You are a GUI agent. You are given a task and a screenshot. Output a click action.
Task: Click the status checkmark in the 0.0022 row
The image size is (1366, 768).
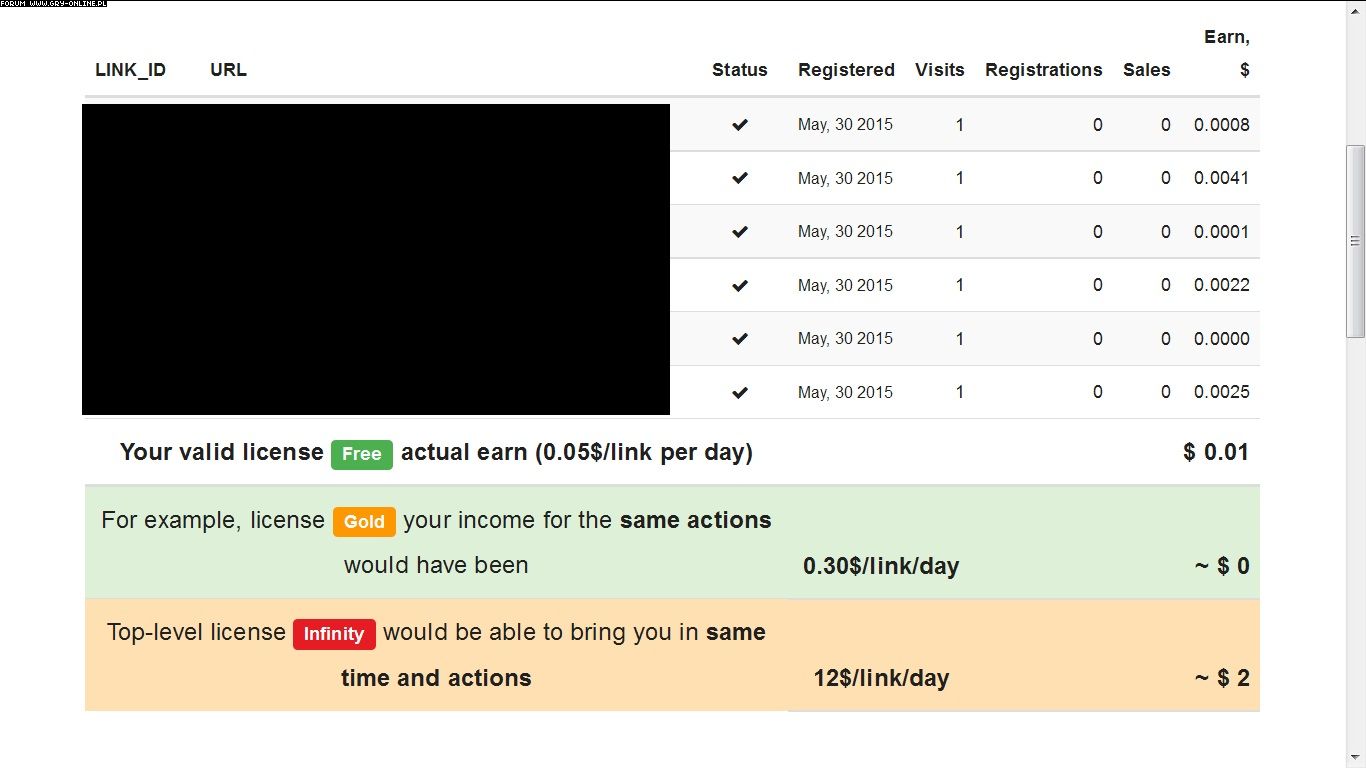[x=740, y=285]
